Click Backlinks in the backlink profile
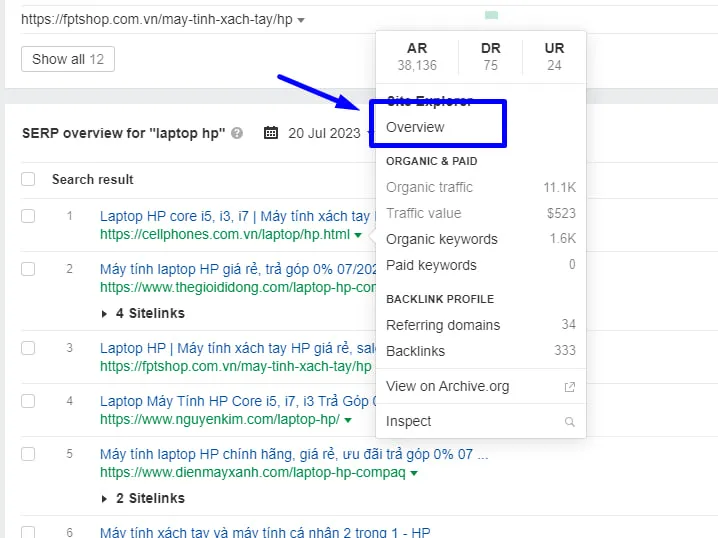The height and width of the screenshot is (538, 718). coord(415,351)
